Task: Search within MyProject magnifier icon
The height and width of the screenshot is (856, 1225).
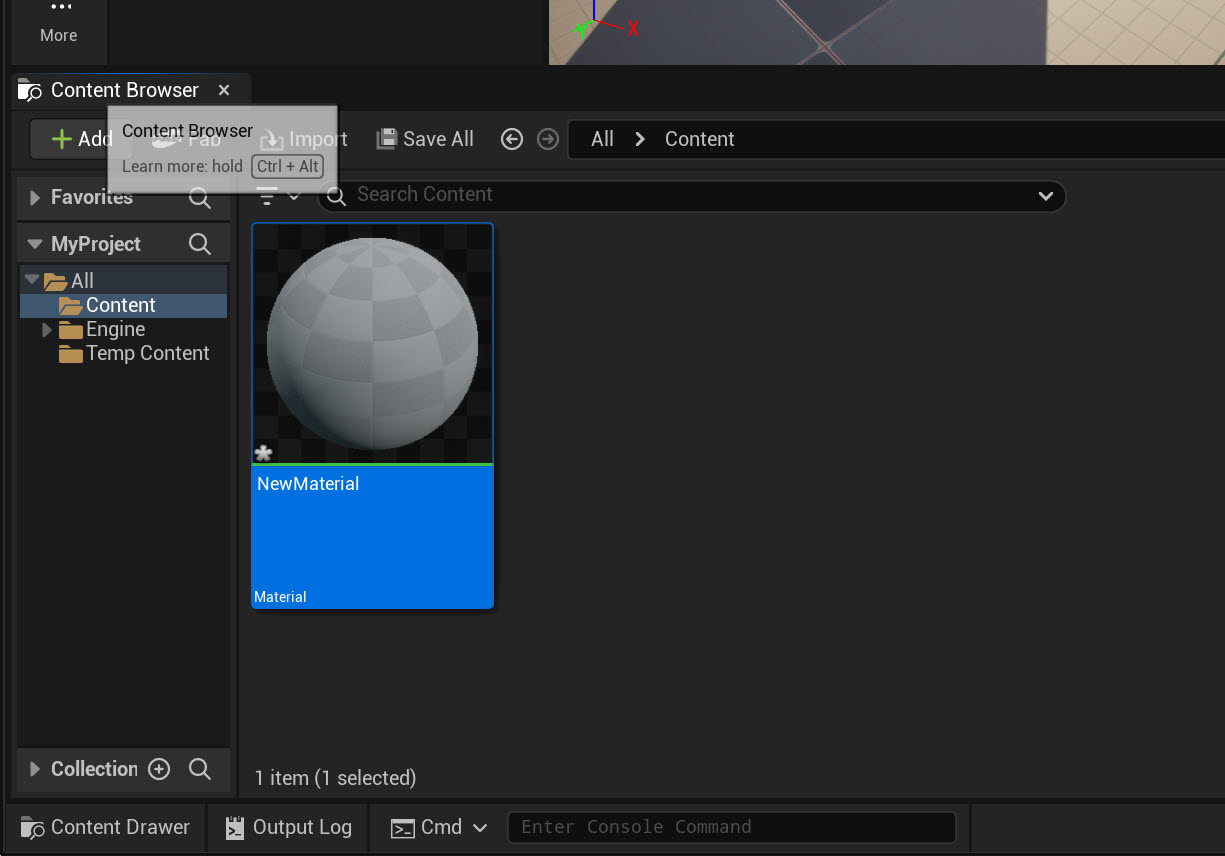Action: (200, 244)
